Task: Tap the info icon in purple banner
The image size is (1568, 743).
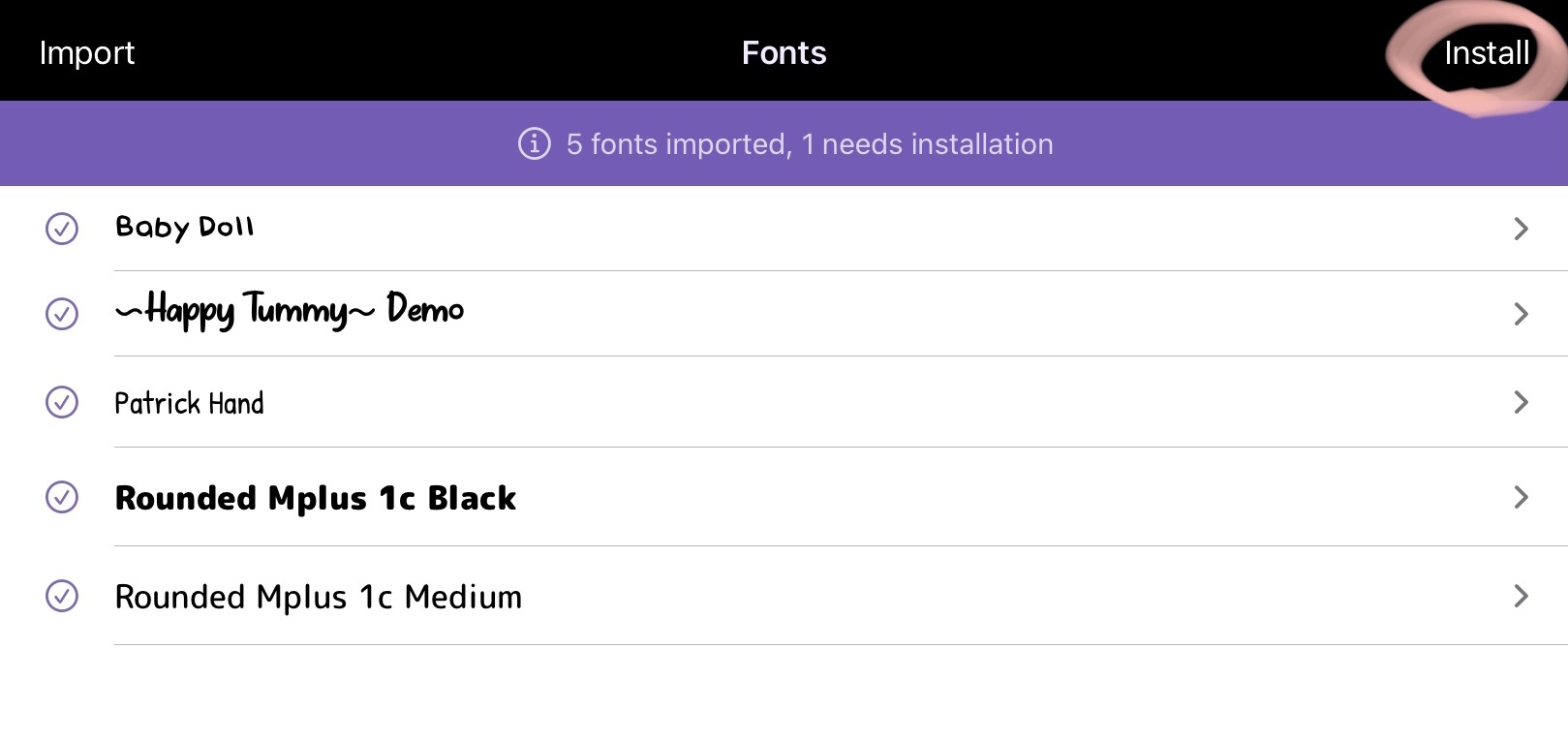Action: point(534,144)
